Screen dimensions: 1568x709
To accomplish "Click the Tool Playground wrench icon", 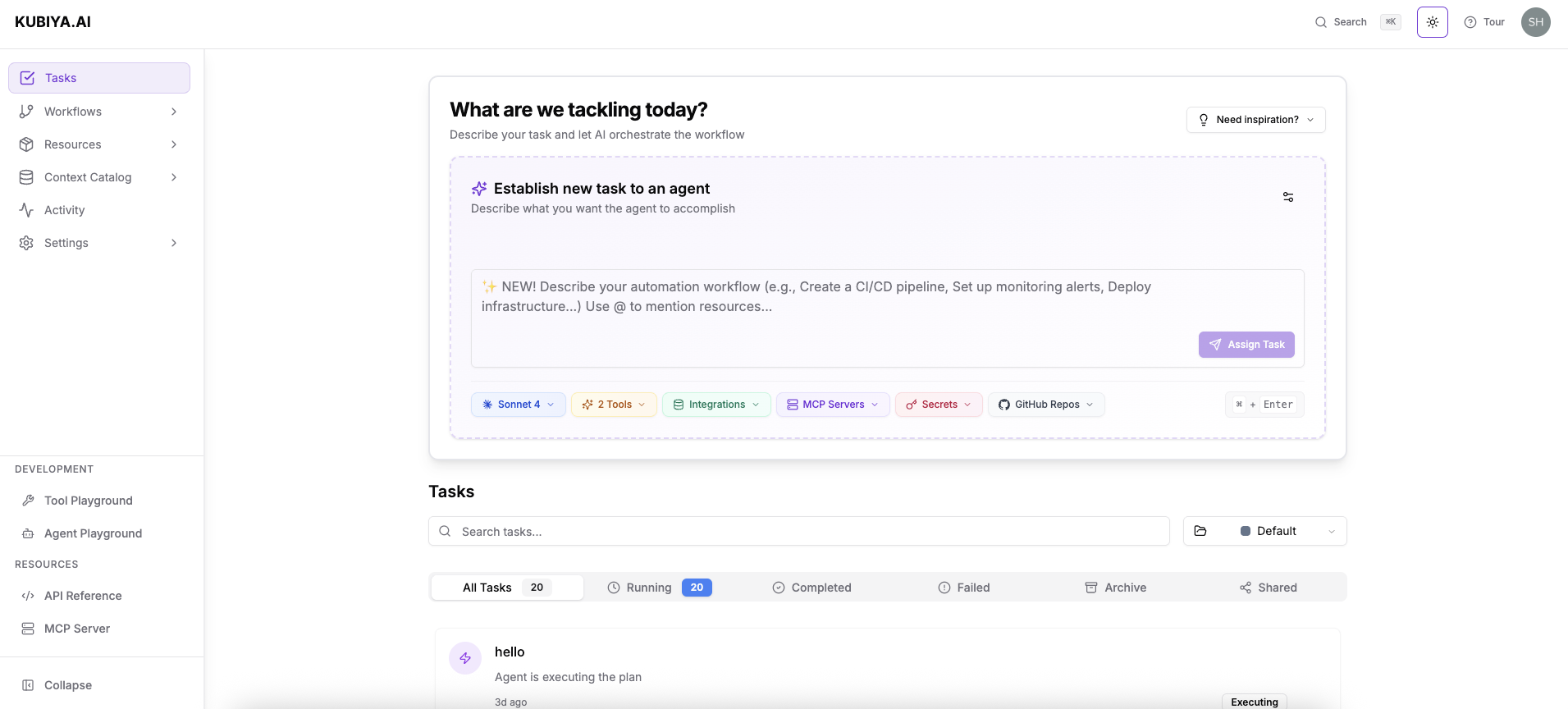I will (x=28, y=501).
